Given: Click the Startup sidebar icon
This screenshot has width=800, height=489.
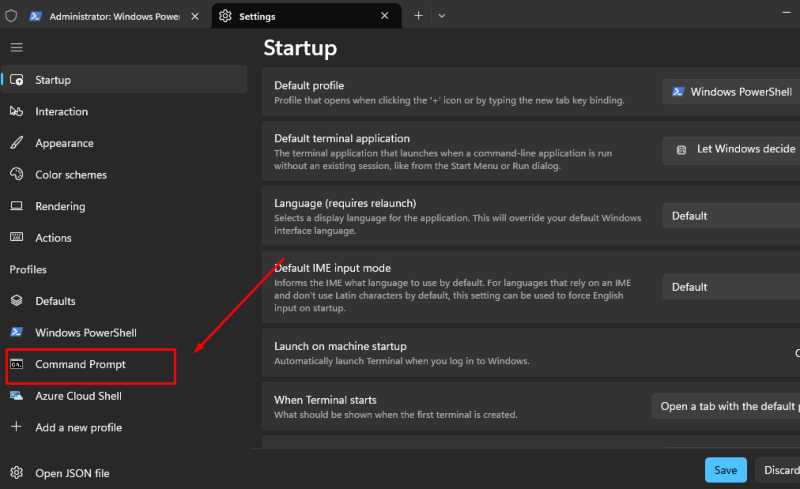Looking at the screenshot, I should [16, 80].
